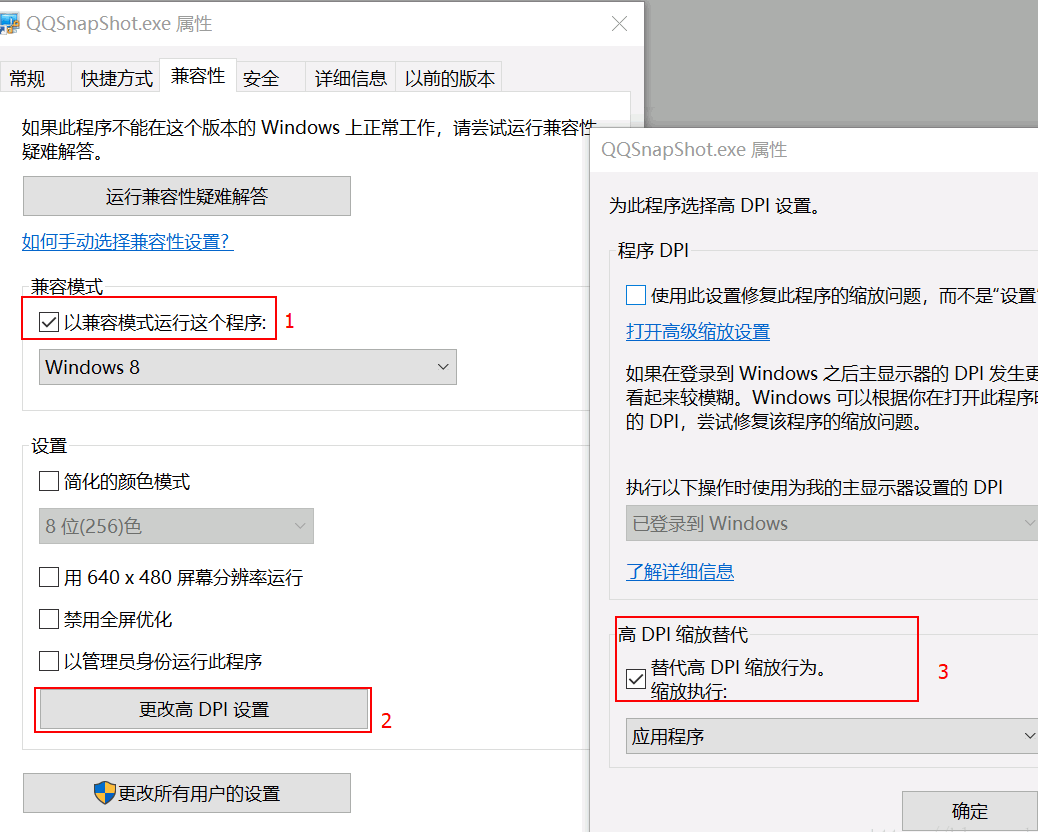This screenshot has width=1038, height=832.
Task: Expand the Windows 8 compatibility dropdown
Action: click(x=248, y=367)
